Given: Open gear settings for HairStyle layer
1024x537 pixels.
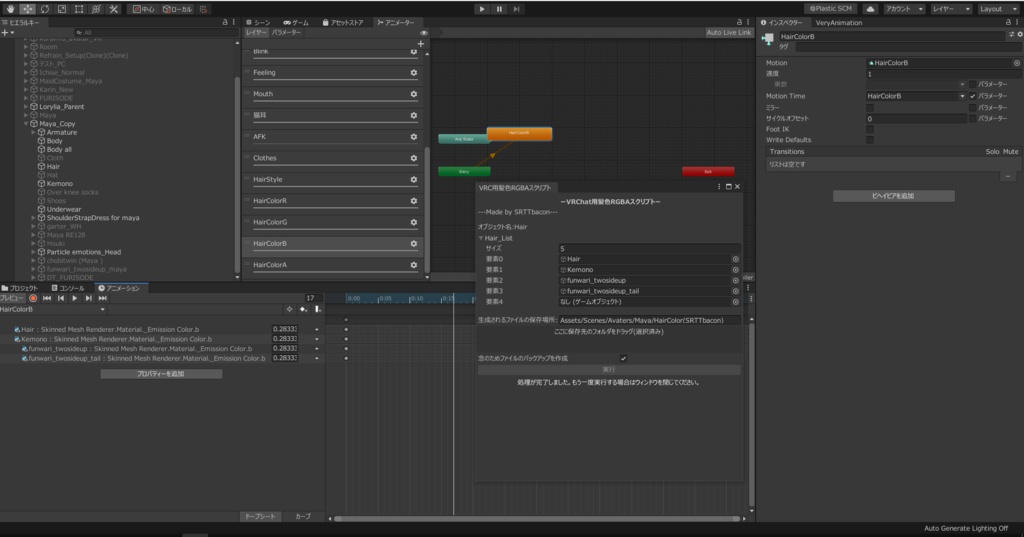Looking at the screenshot, I should pyautogui.click(x=413, y=180).
